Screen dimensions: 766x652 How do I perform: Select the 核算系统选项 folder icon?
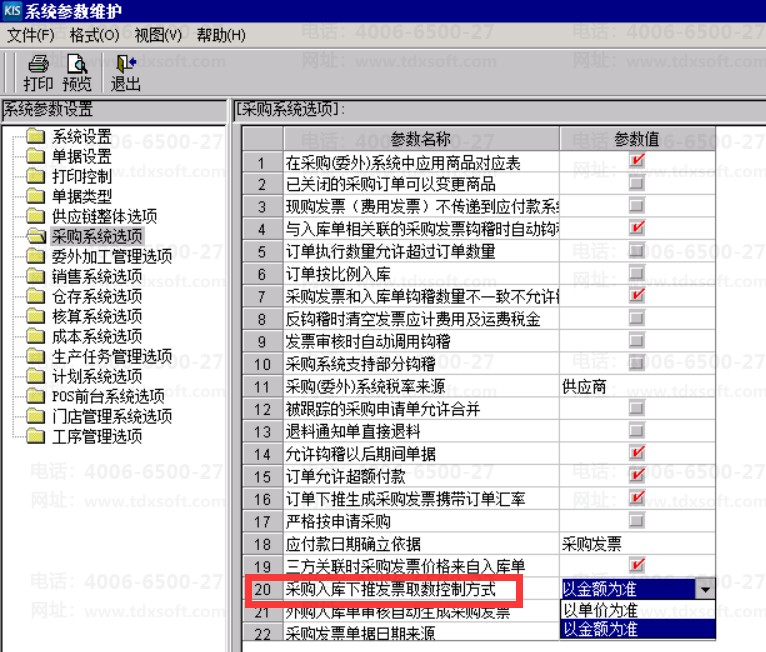coord(35,316)
